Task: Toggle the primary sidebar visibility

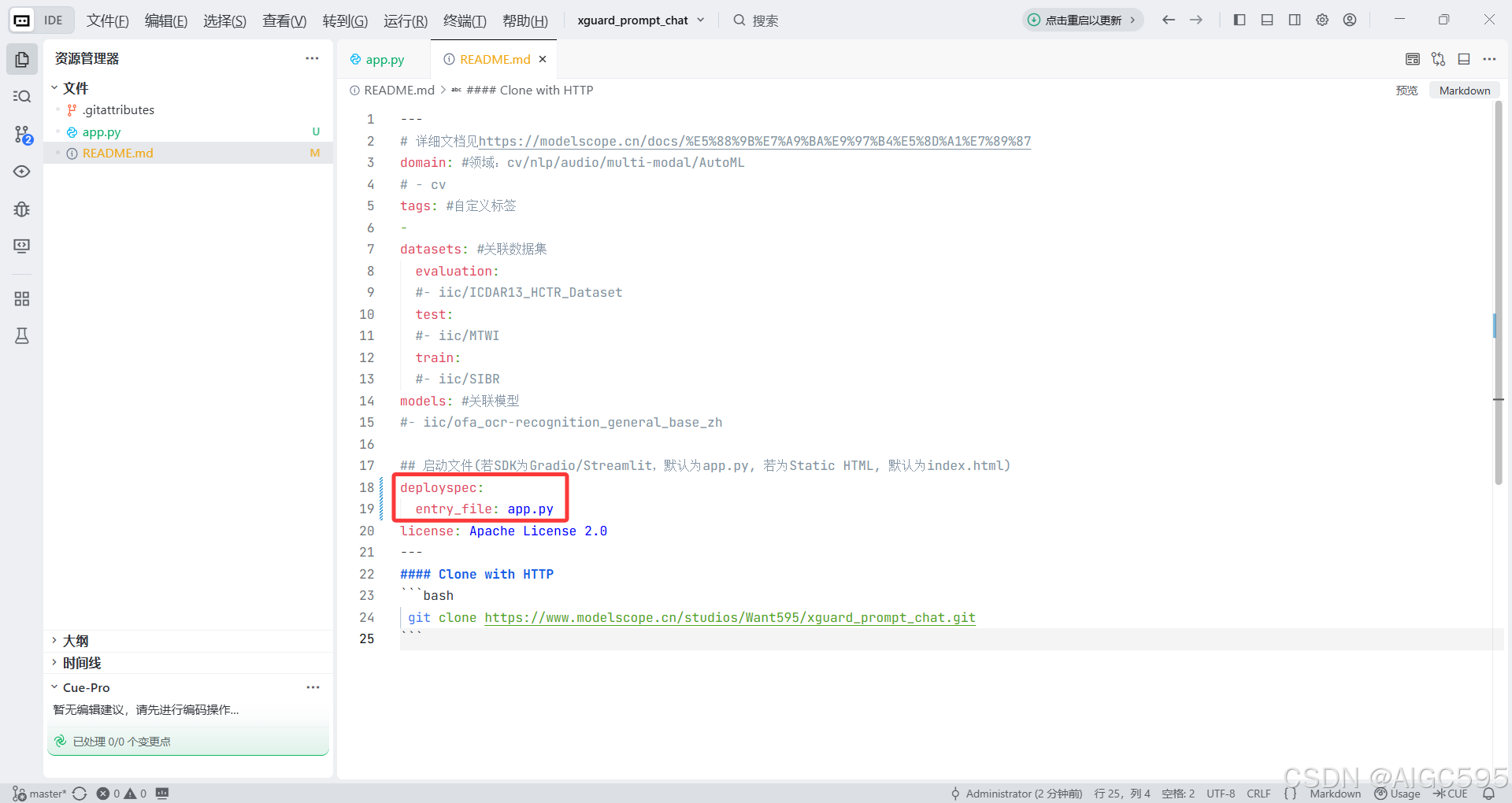Action: click(1240, 20)
